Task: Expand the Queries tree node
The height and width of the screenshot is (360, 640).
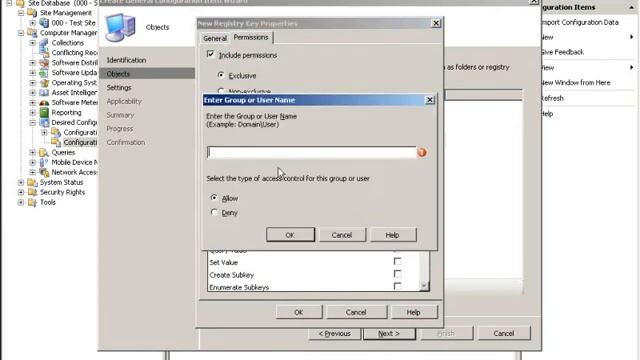Action: click(x=33, y=152)
